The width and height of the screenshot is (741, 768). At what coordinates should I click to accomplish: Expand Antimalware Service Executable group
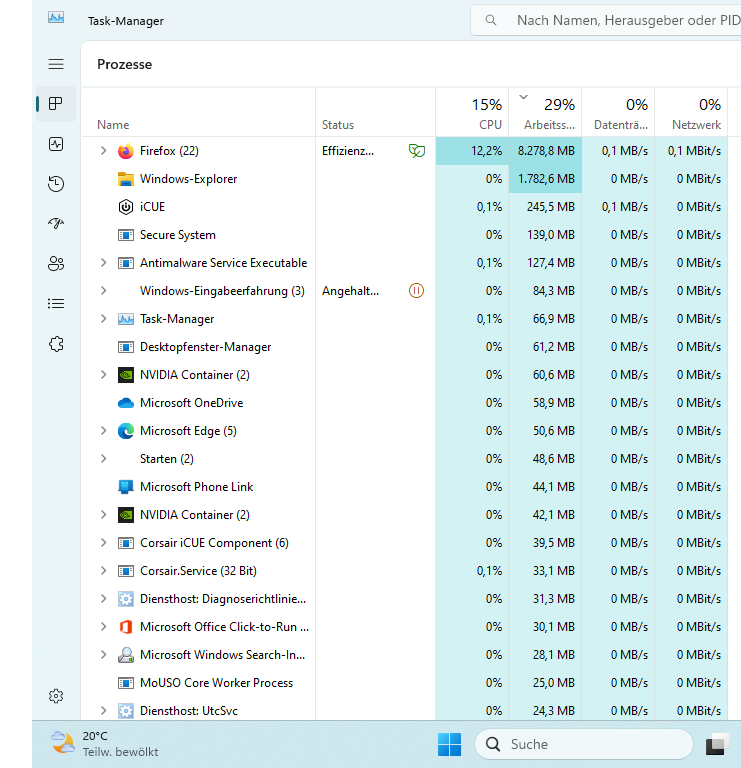coord(103,263)
